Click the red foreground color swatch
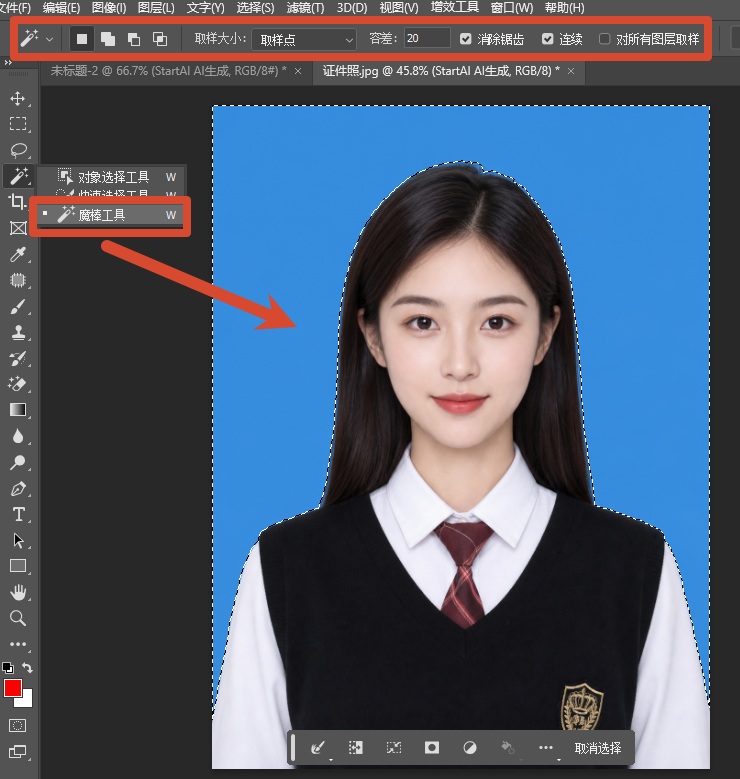This screenshot has width=740, height=779. coord(12,688)
